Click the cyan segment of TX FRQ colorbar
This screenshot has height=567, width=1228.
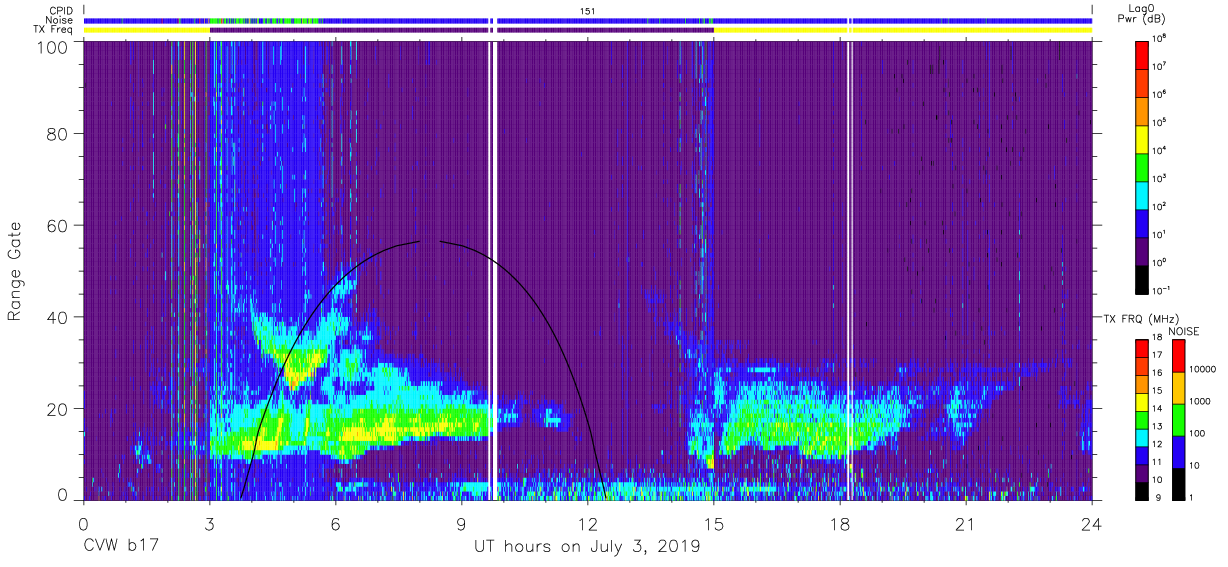[1143, 437]
